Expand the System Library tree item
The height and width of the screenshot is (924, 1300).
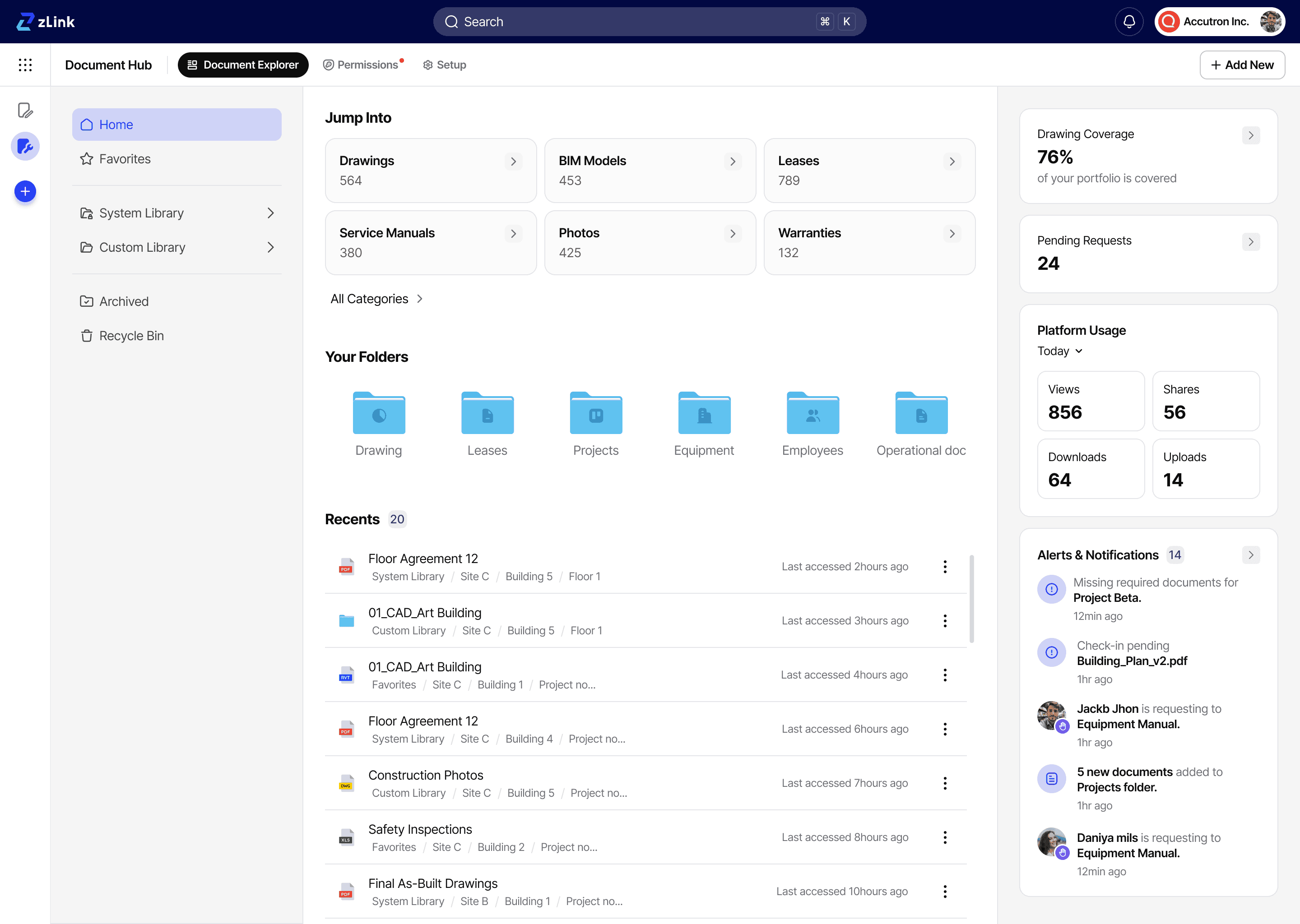tap(270, 213)
